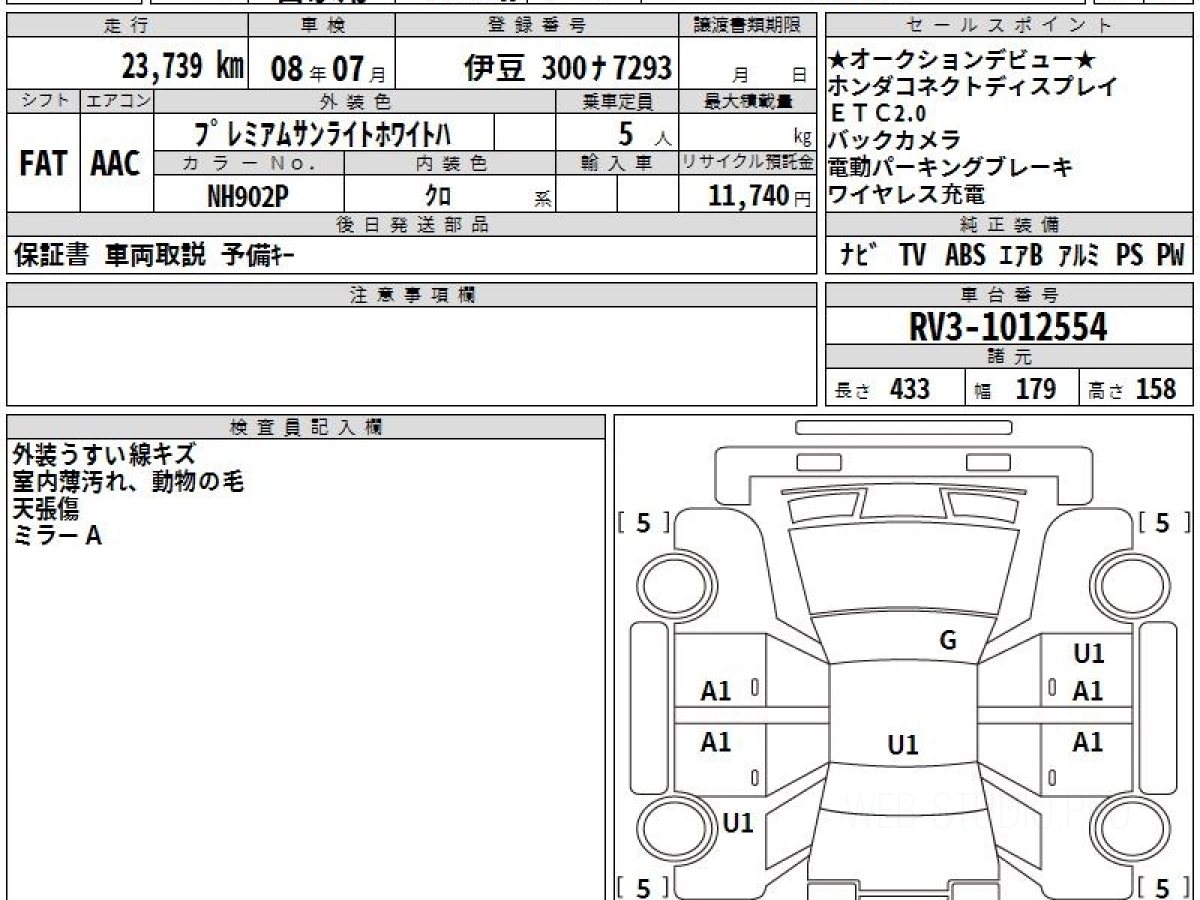The image size is (1200, 900).
Task: Select registration number 伊豆 300ナ7293
Action: click(x=568, y=68)
